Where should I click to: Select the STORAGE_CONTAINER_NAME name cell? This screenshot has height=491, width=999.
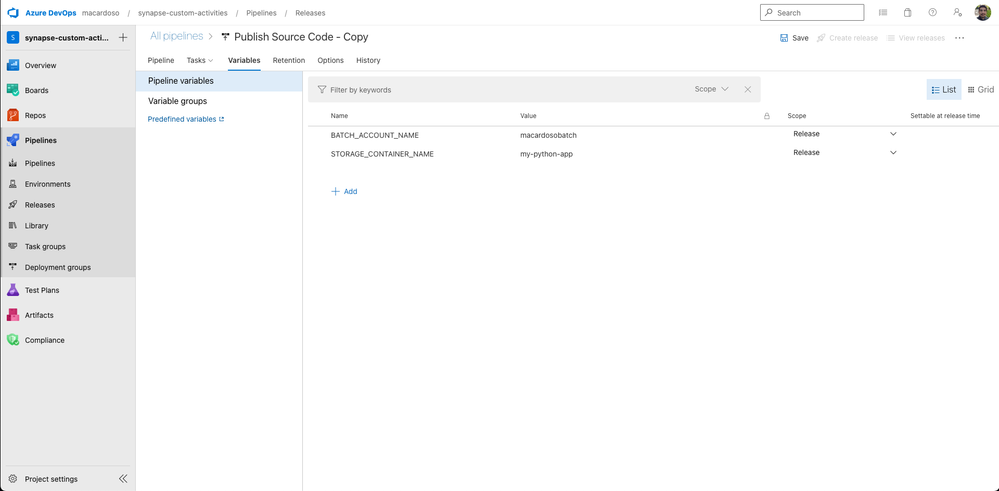382,153
